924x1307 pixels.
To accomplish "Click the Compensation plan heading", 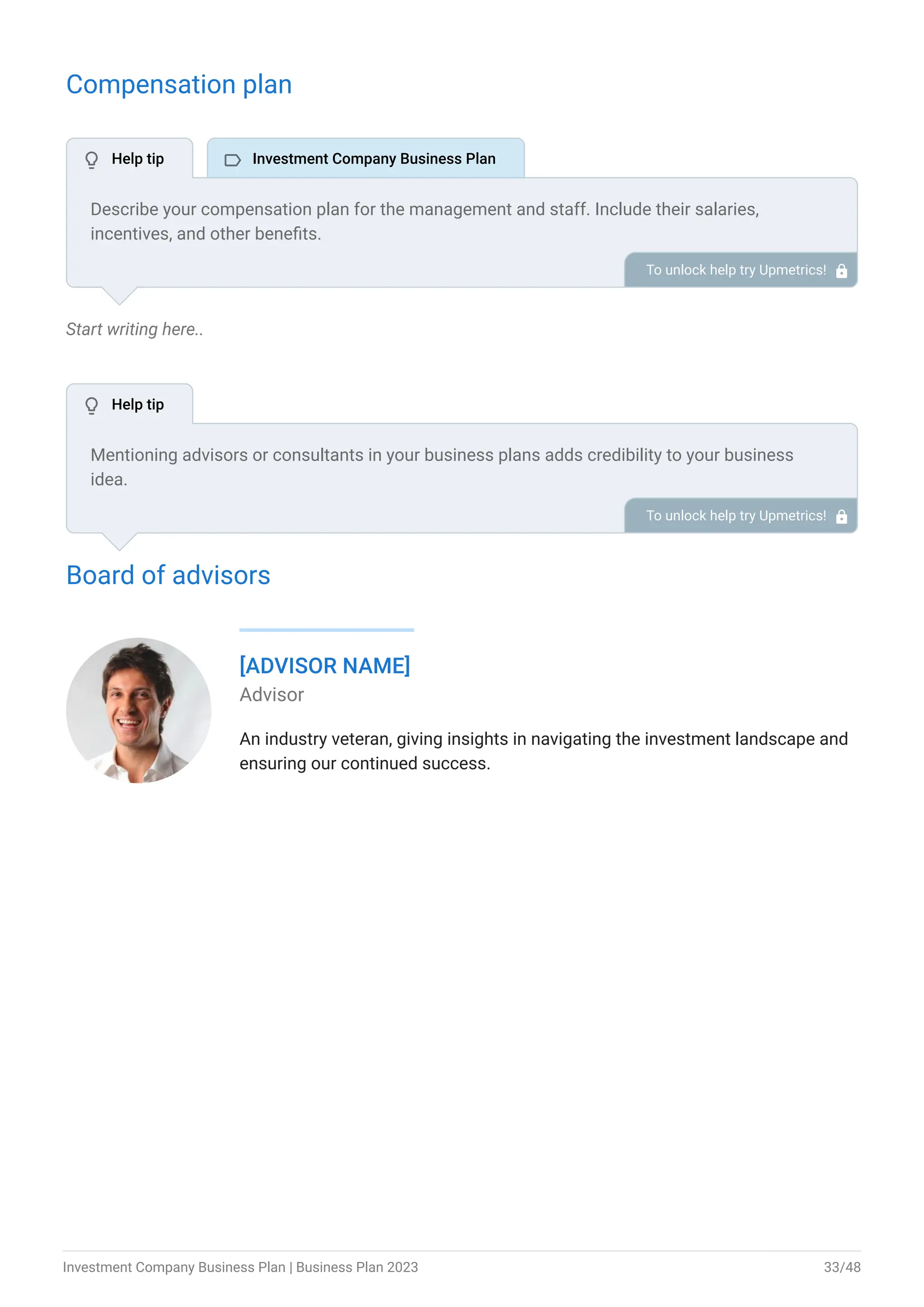I will click(x=179, y=85).
